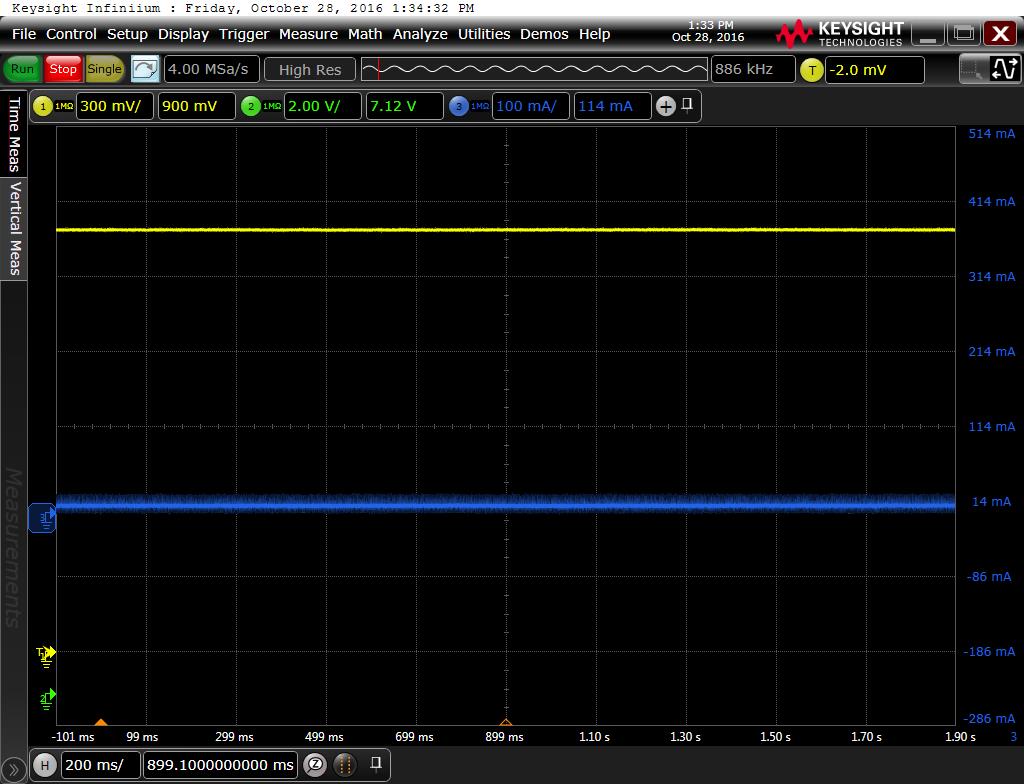Select the orange trigger marker at 899 ms
The image size is (1024, 784).
tap(505, 722)
